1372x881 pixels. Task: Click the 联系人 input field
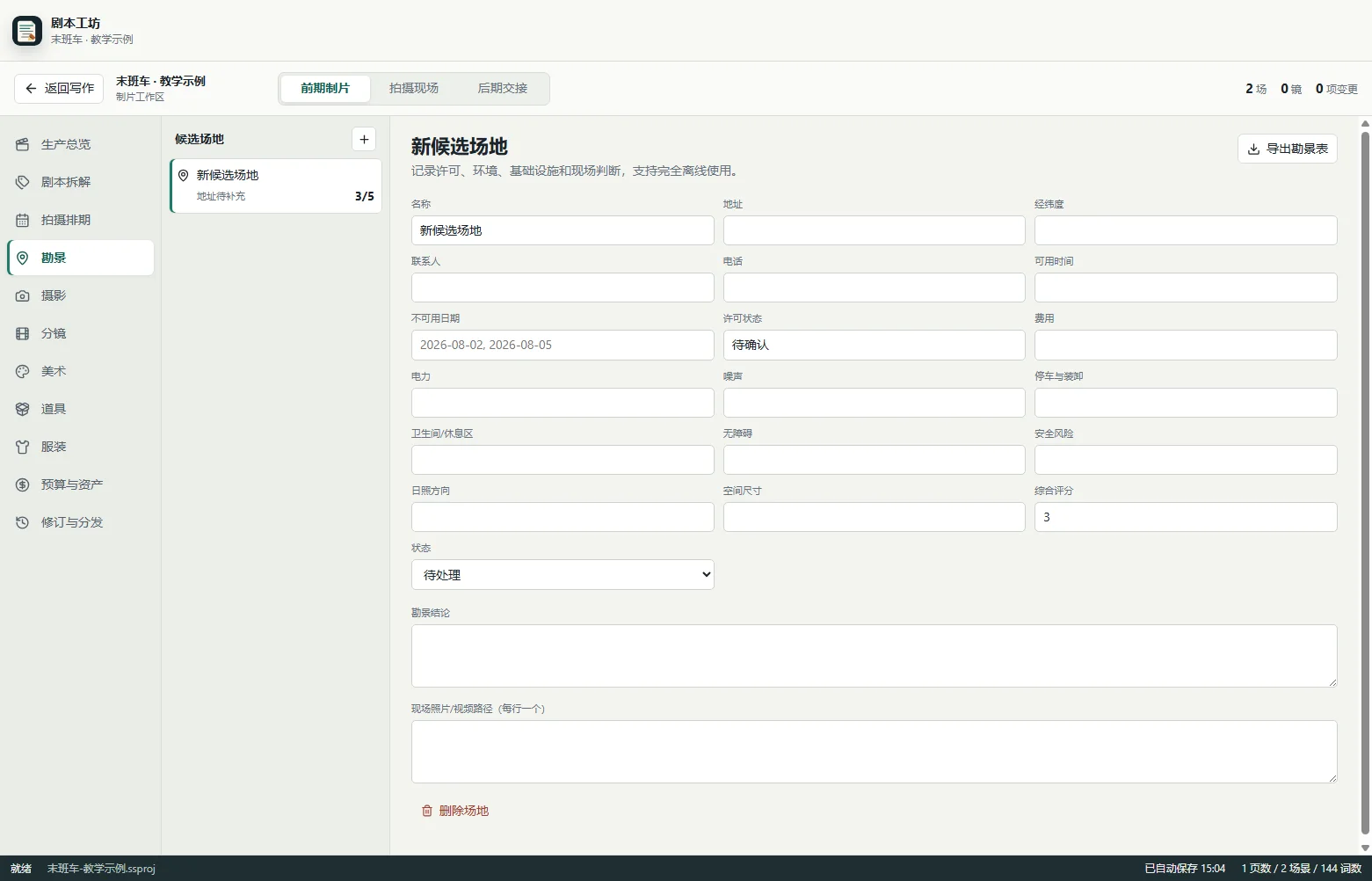(x=563, y=288)
